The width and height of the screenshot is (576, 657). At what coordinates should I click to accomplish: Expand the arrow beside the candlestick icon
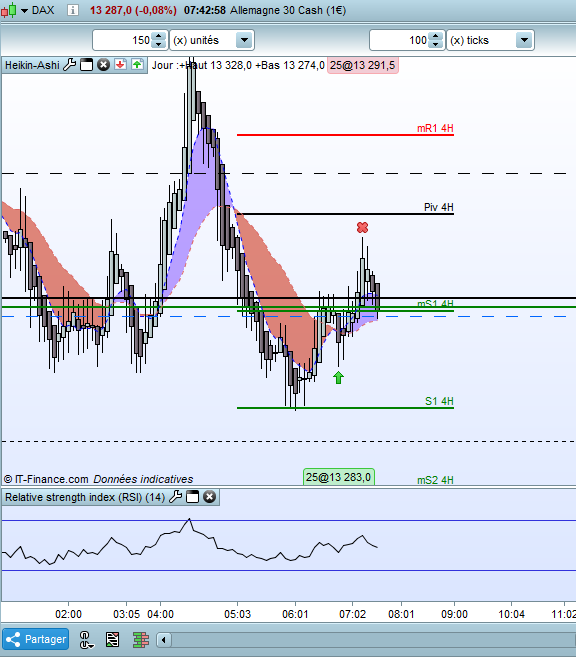pyautogui.click(x=24, y=11)
